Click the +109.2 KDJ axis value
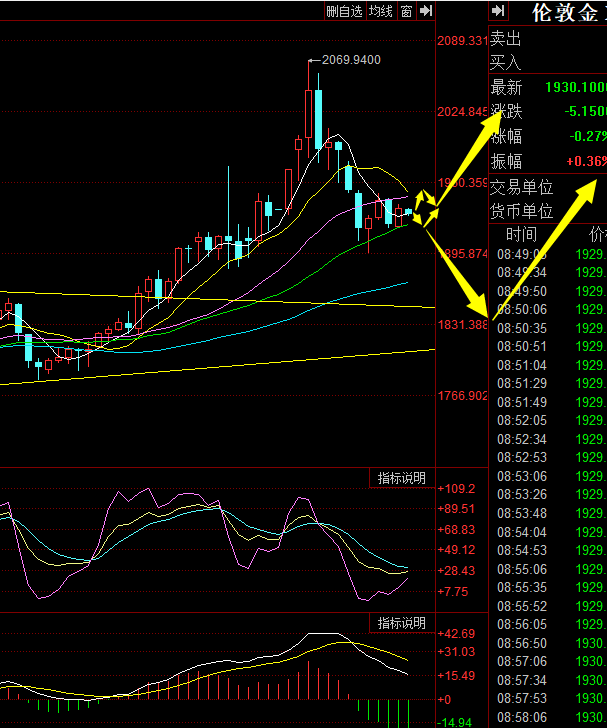Screen dimensions: 607x728 click(457, 489)
